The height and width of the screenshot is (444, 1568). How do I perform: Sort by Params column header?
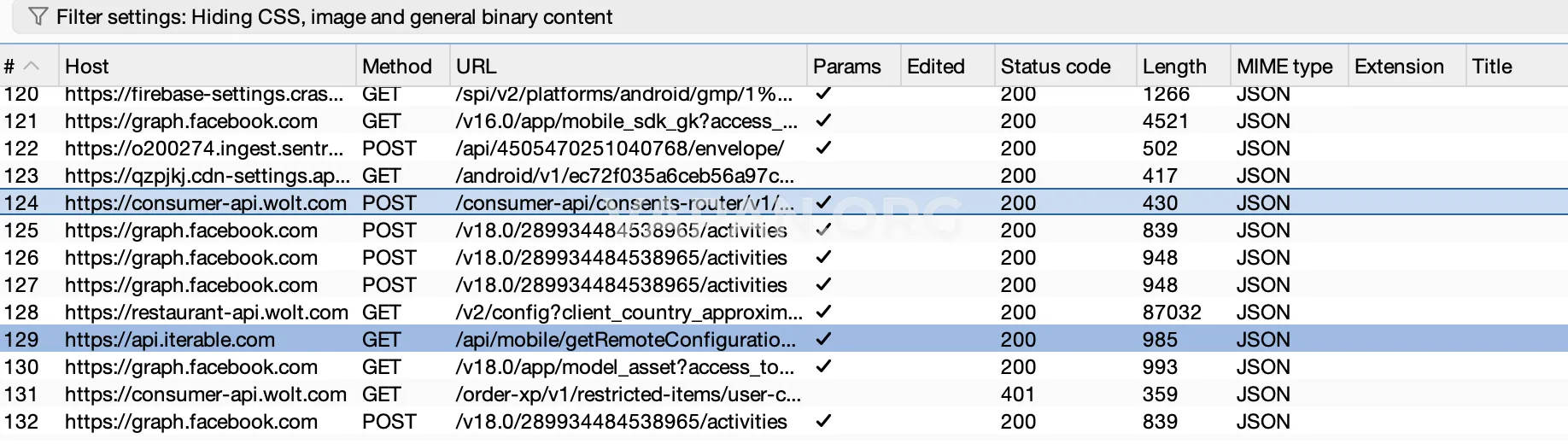[853, 67]
